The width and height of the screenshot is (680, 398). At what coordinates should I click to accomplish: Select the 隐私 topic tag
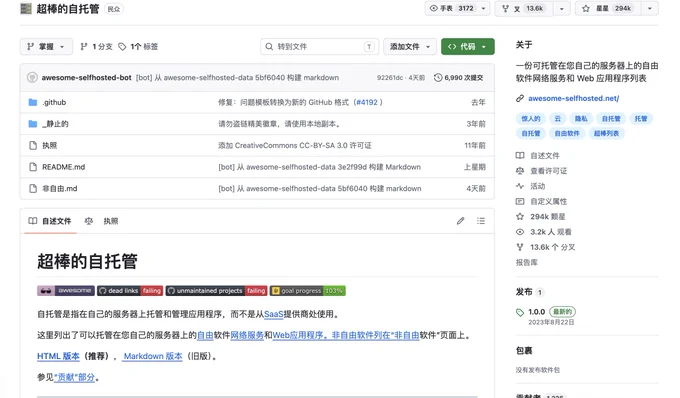pyautogui.click(x=581, y=118)
